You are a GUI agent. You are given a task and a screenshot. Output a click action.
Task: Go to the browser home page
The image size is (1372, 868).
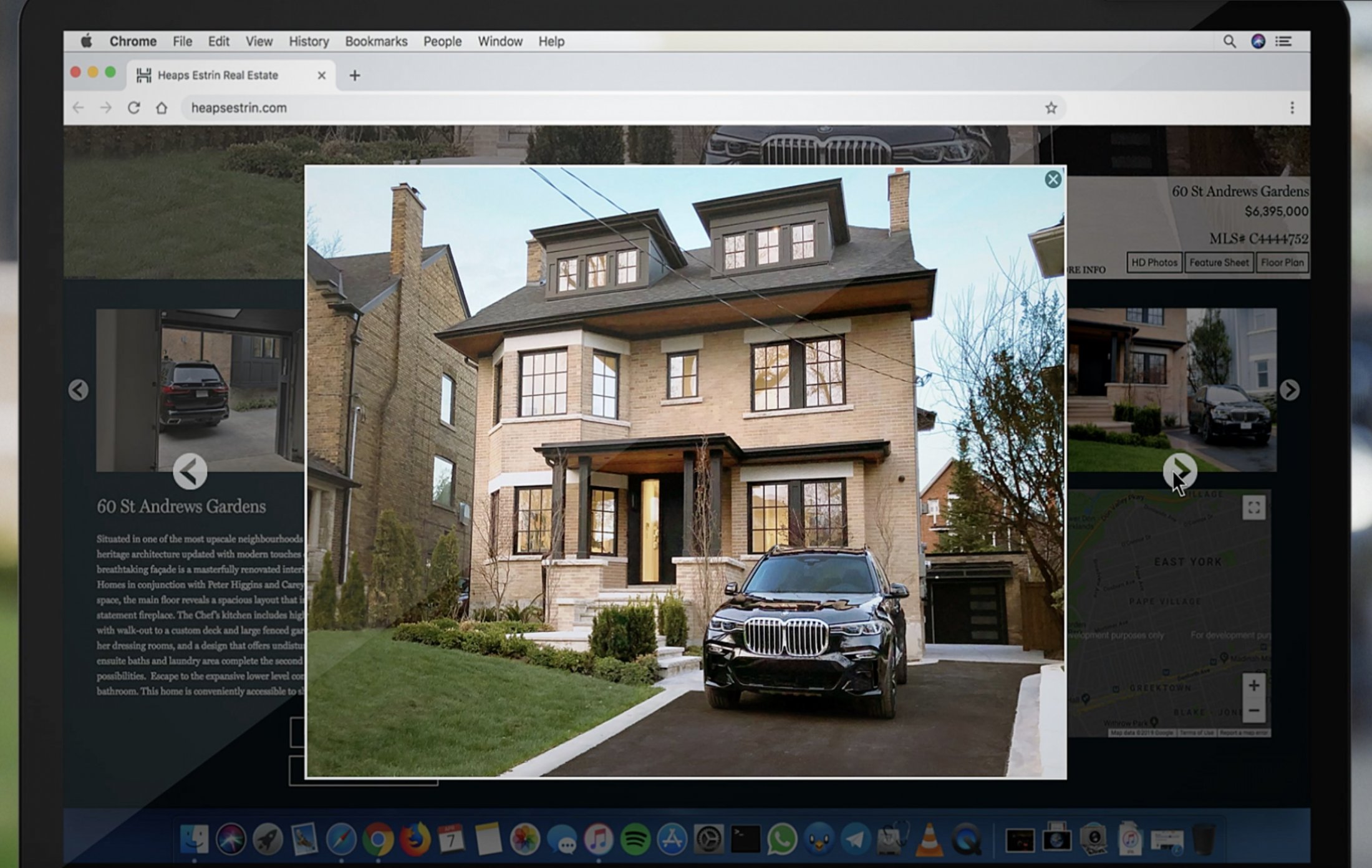point(162,108)
